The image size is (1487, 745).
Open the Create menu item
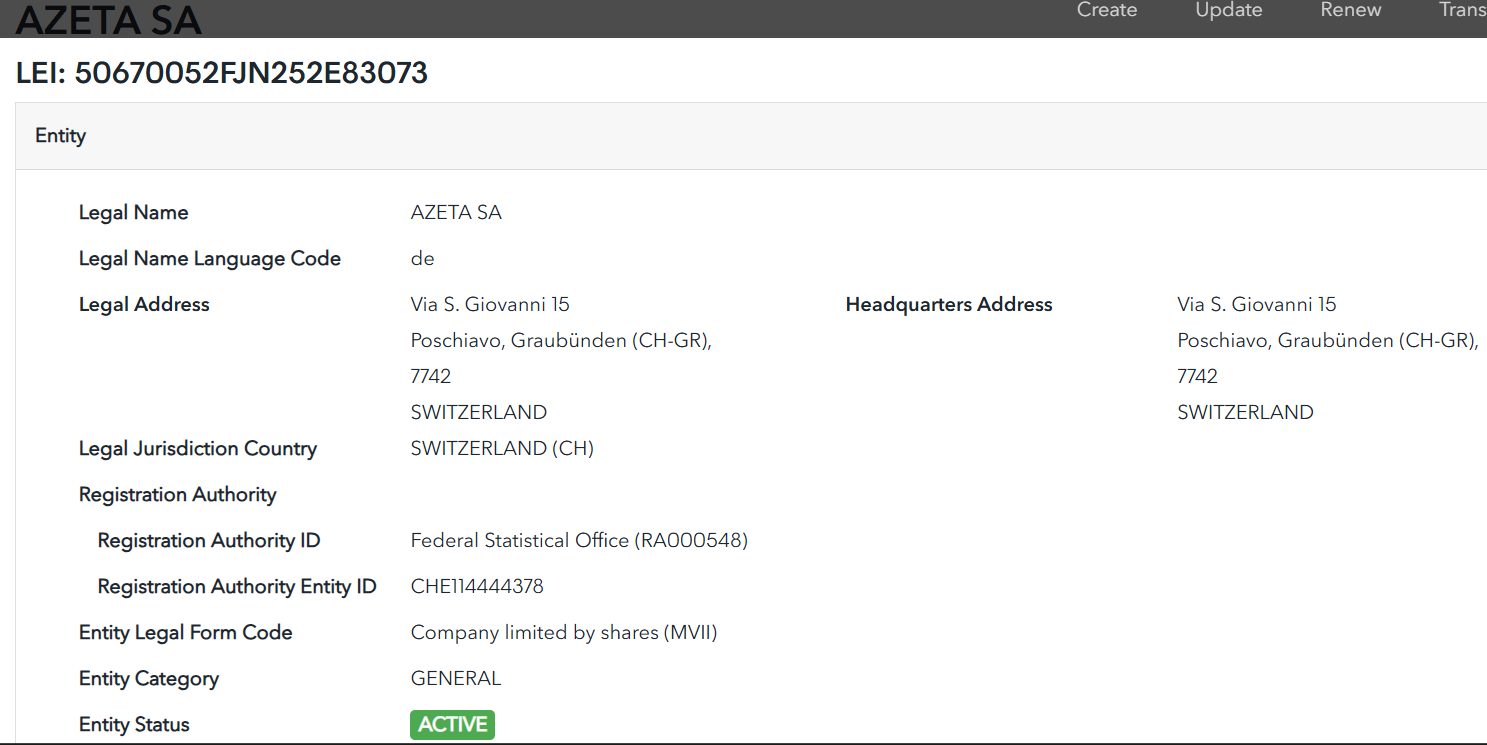tap(1106, 10)
